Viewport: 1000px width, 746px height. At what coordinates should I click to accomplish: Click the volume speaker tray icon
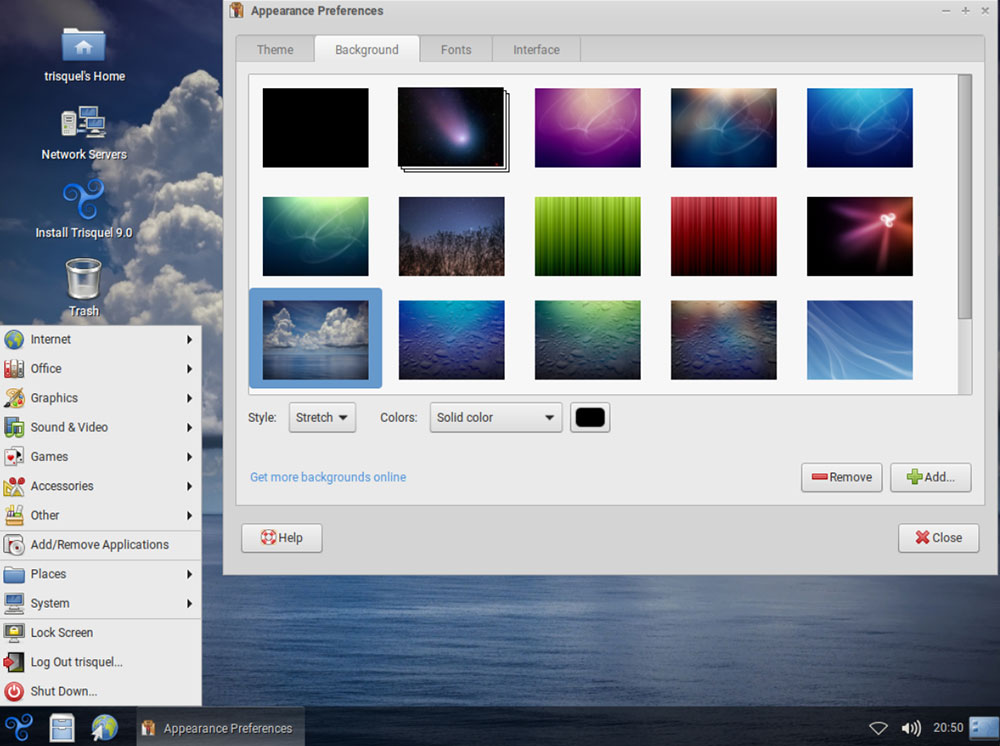coord(910,728)
